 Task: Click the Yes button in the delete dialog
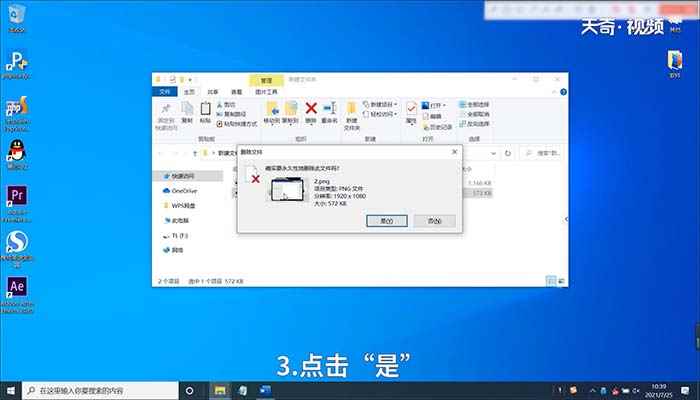pyautogui.click(x=387, y=221)
